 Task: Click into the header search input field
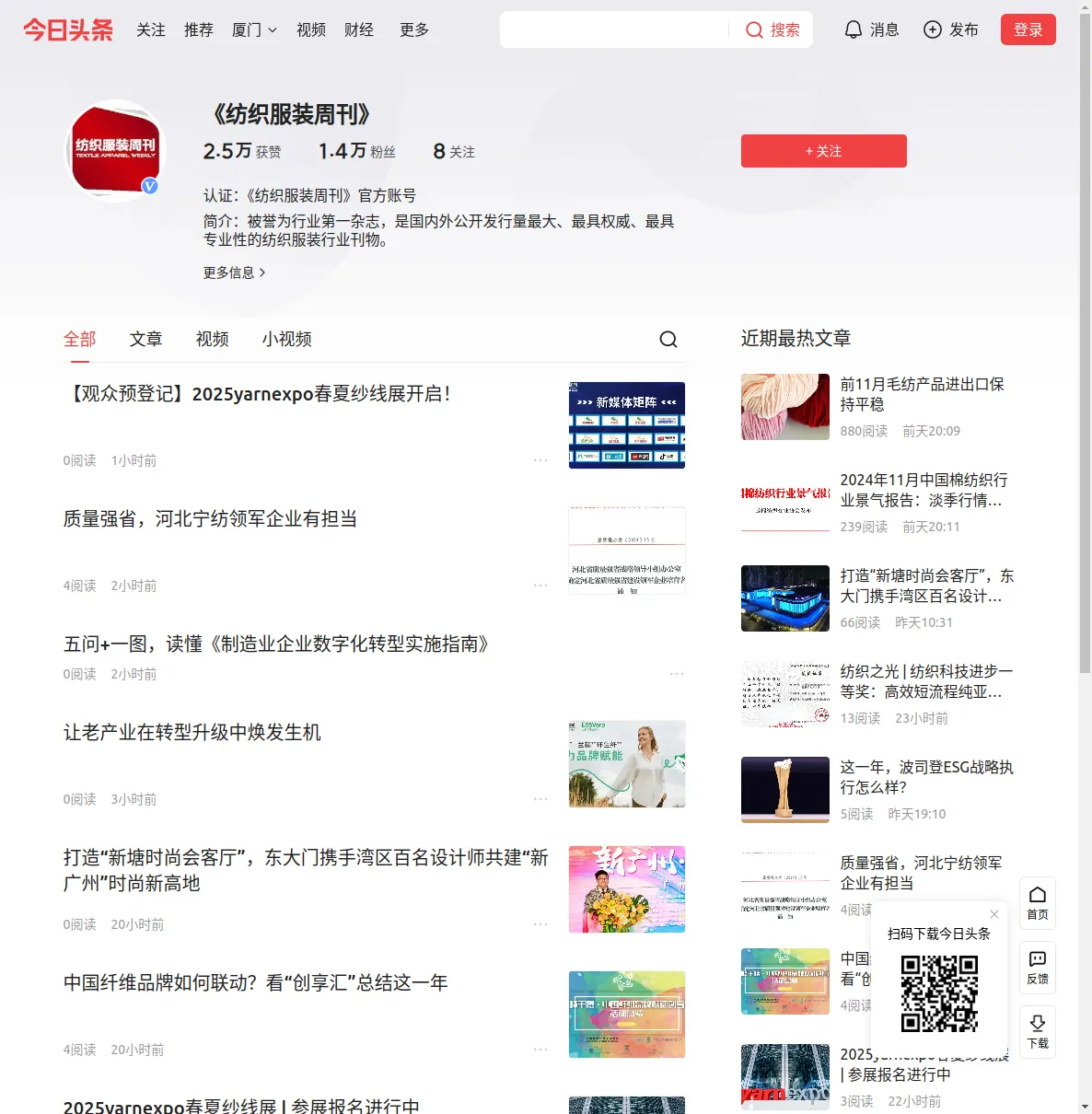(613, 29)
